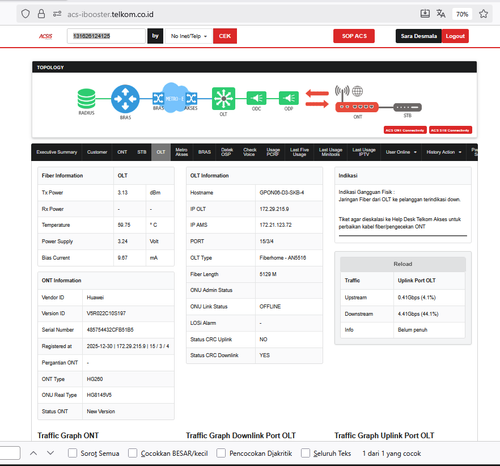Click the browser shield tracking protection icon
500x466 pixels.
25,14
